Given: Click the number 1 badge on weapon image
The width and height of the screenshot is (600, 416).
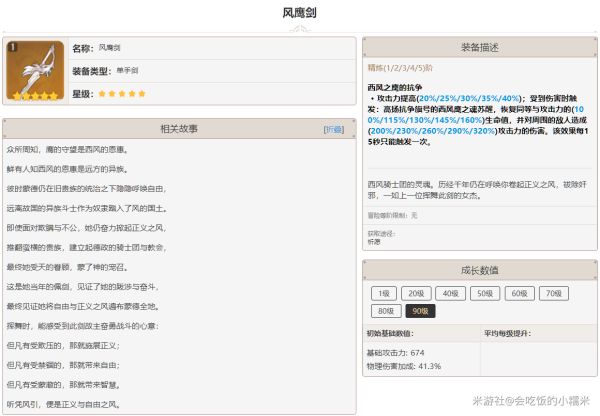Looking at the screenshot, I should coord(12,47).
